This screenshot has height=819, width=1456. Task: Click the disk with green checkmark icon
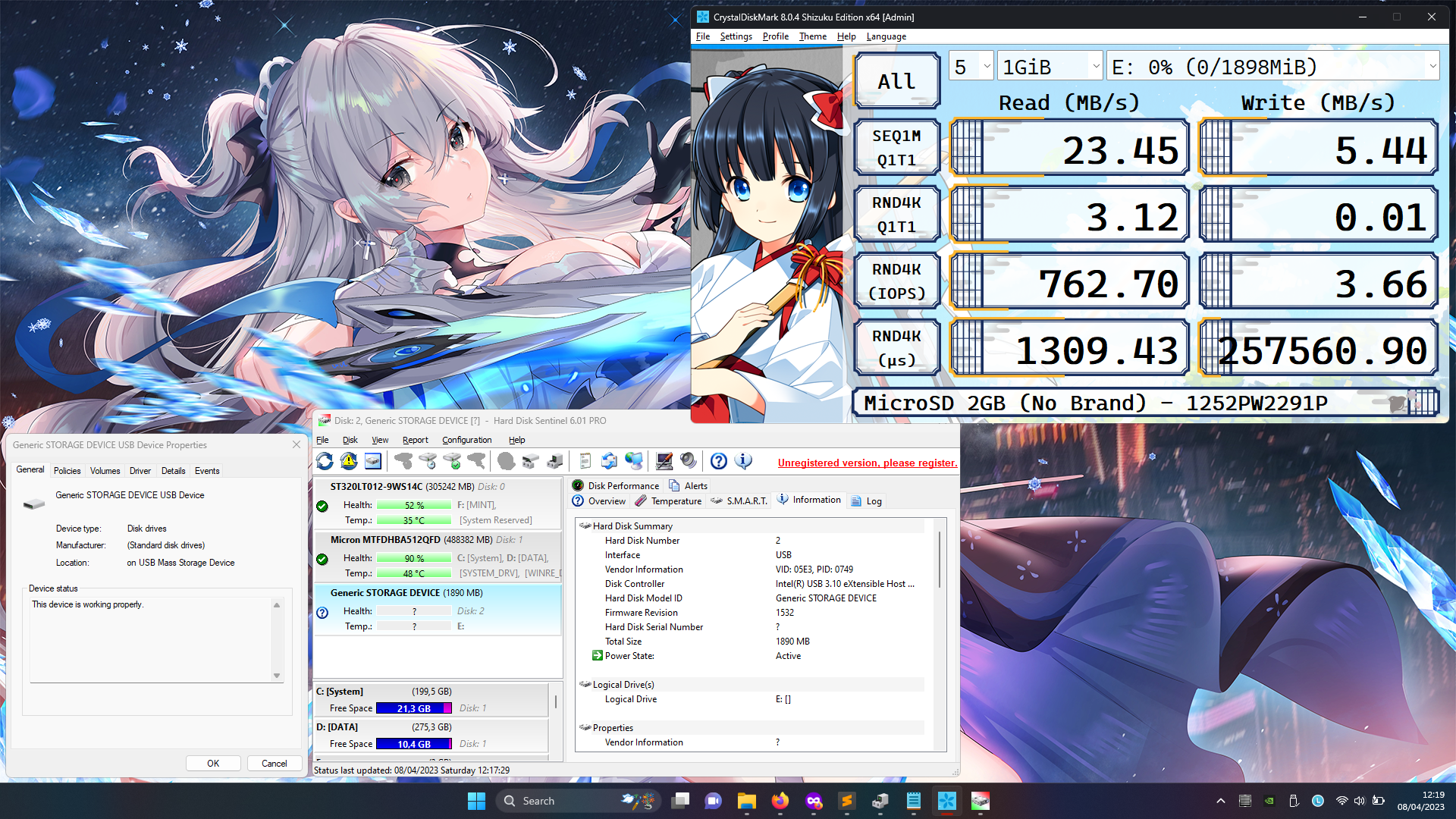(452, 461)
